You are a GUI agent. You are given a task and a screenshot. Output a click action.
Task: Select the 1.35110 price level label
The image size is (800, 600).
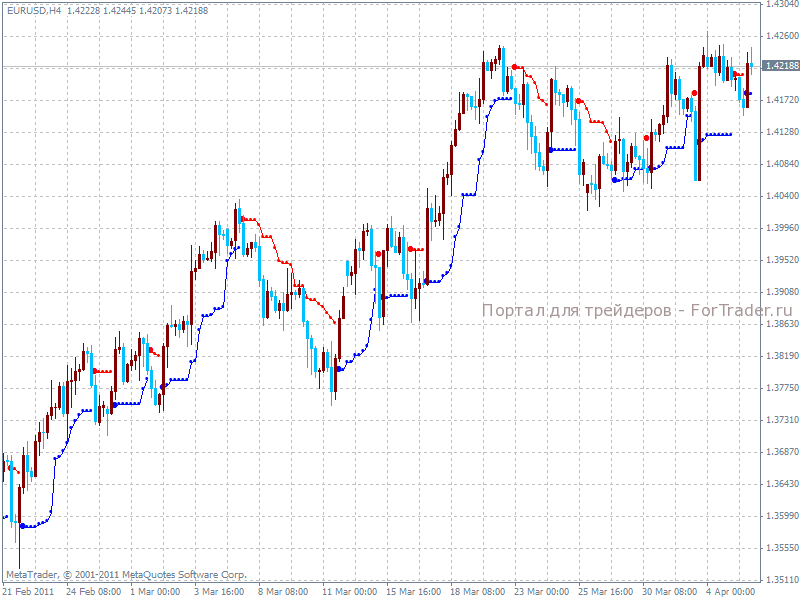[x=782, y=580]
